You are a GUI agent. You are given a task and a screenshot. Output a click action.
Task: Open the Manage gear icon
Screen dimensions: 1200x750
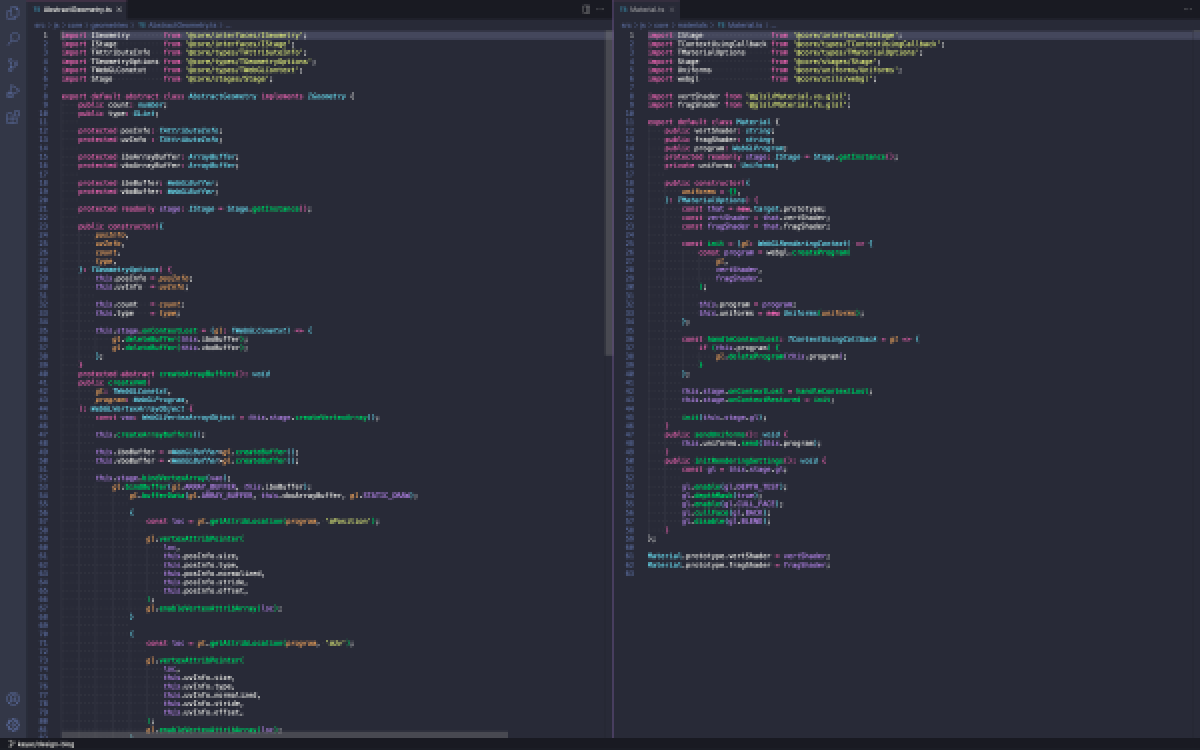(x=13, y=724)
